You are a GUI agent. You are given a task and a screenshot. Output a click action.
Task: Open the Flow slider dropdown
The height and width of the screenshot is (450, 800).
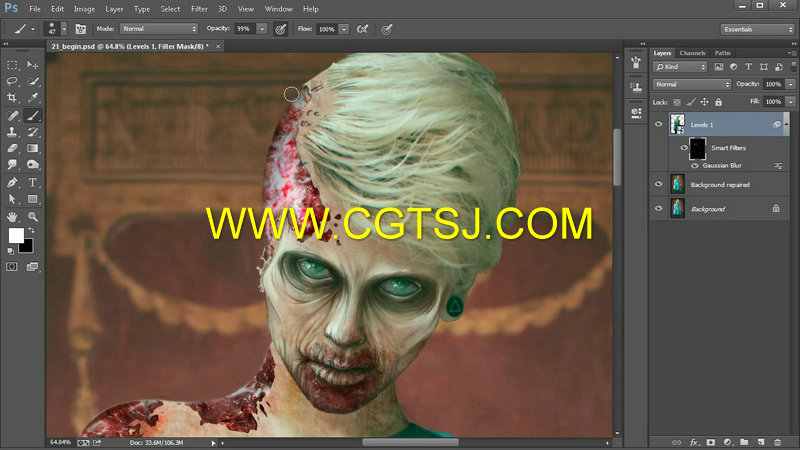344,29
